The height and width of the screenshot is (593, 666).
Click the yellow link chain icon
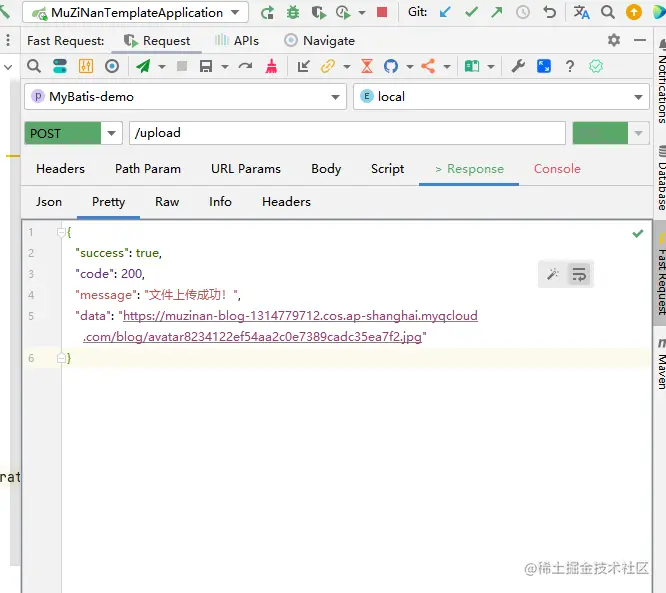tap(327, 66)
